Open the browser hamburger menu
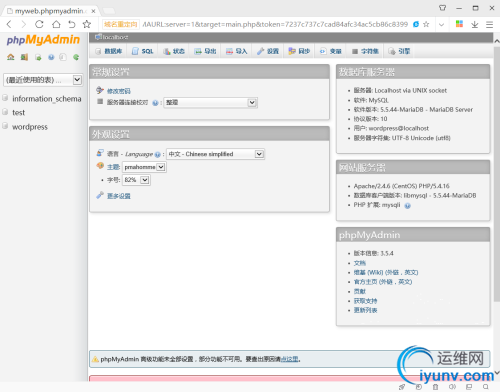 (x=489, y=24)
